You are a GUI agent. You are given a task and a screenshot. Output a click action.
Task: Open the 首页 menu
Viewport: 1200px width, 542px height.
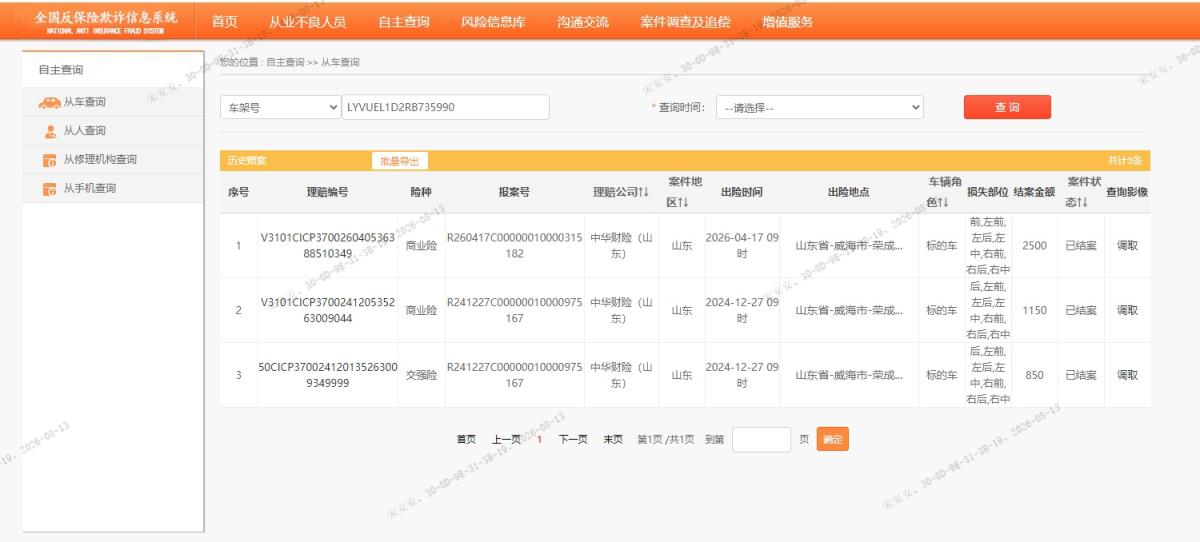(x=225, y=22)
